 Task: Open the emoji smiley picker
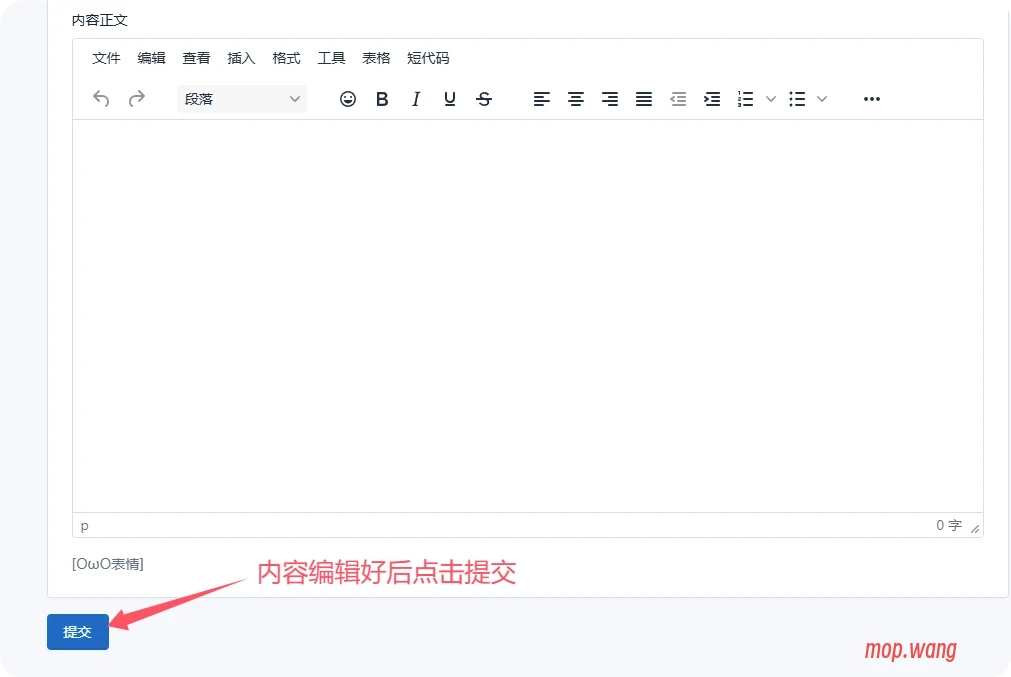tap(348, 99)
